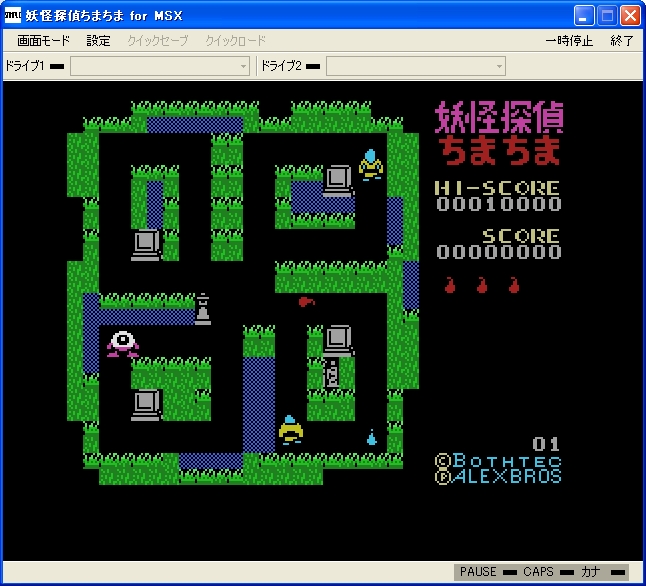The width and height of the screenshot is (646, 586).
Task: Click the last red life flame
Action: pyautogui.click(x=514, y=285)
